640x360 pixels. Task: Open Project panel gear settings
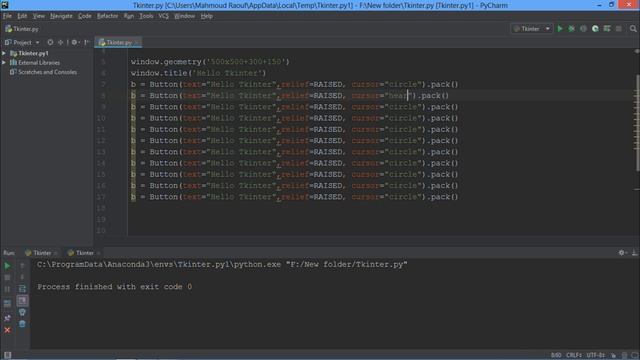click(x=75, y=42)
